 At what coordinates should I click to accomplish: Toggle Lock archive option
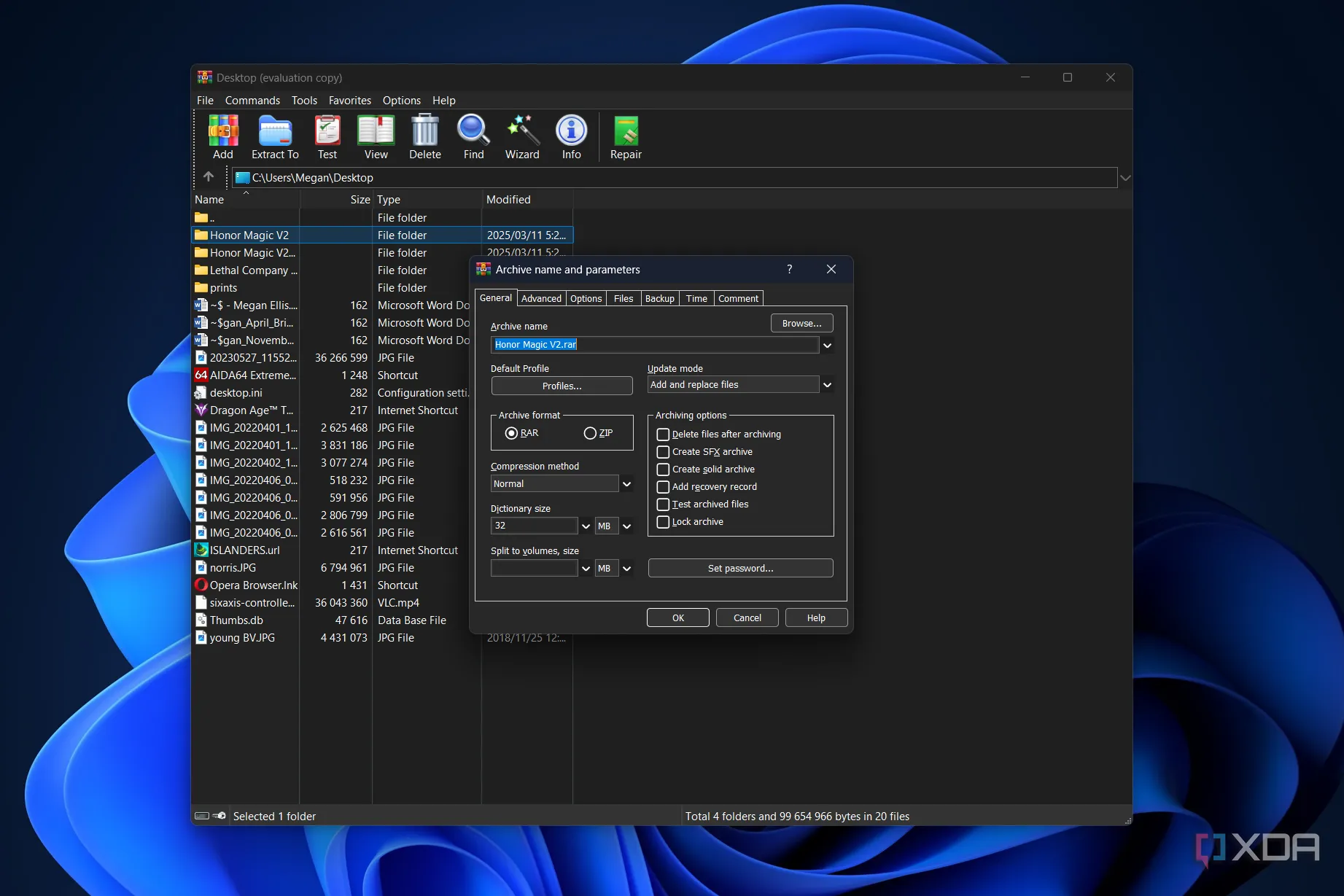pos(663,522)
